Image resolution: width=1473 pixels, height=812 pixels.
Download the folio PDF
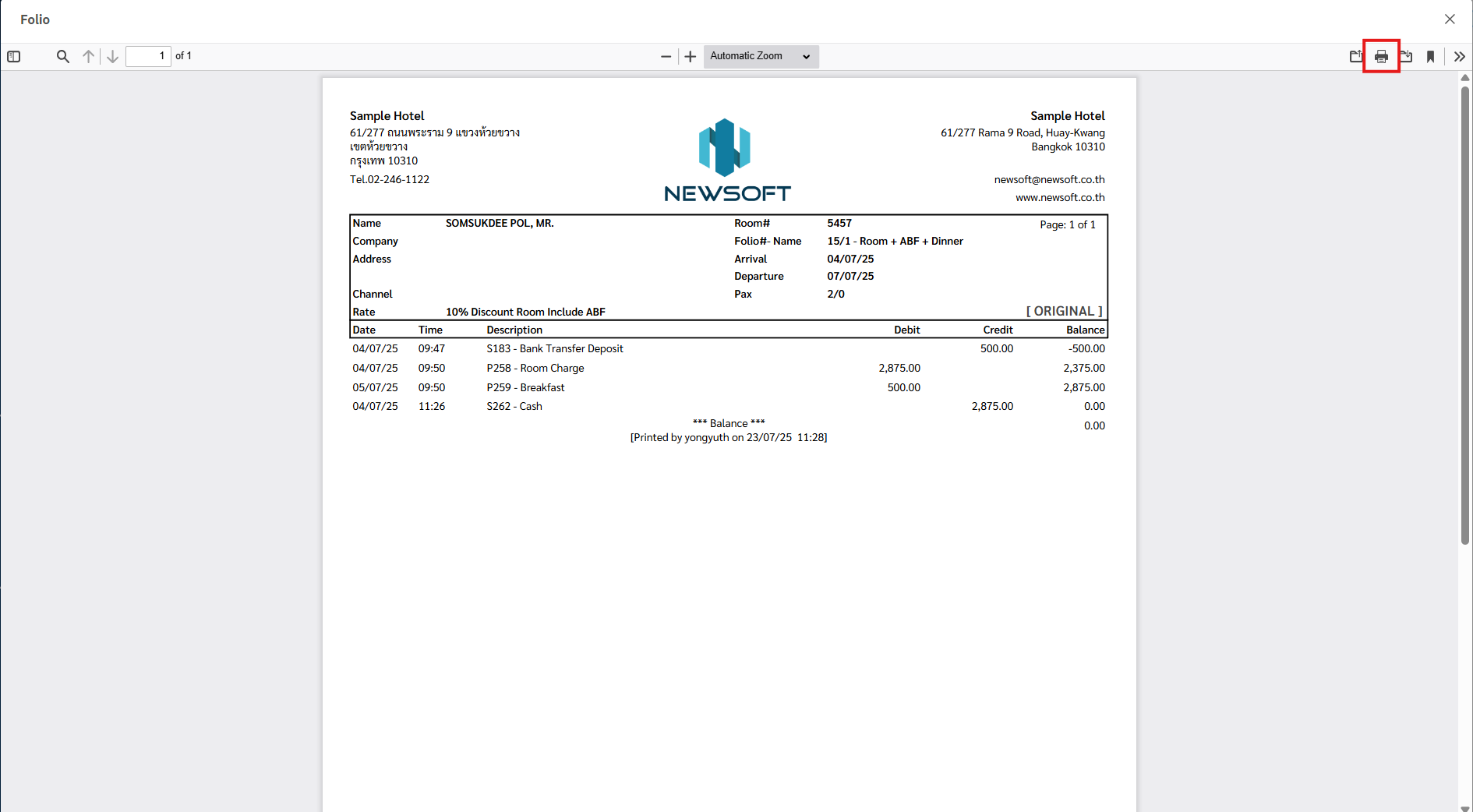tap(1406, 57)
